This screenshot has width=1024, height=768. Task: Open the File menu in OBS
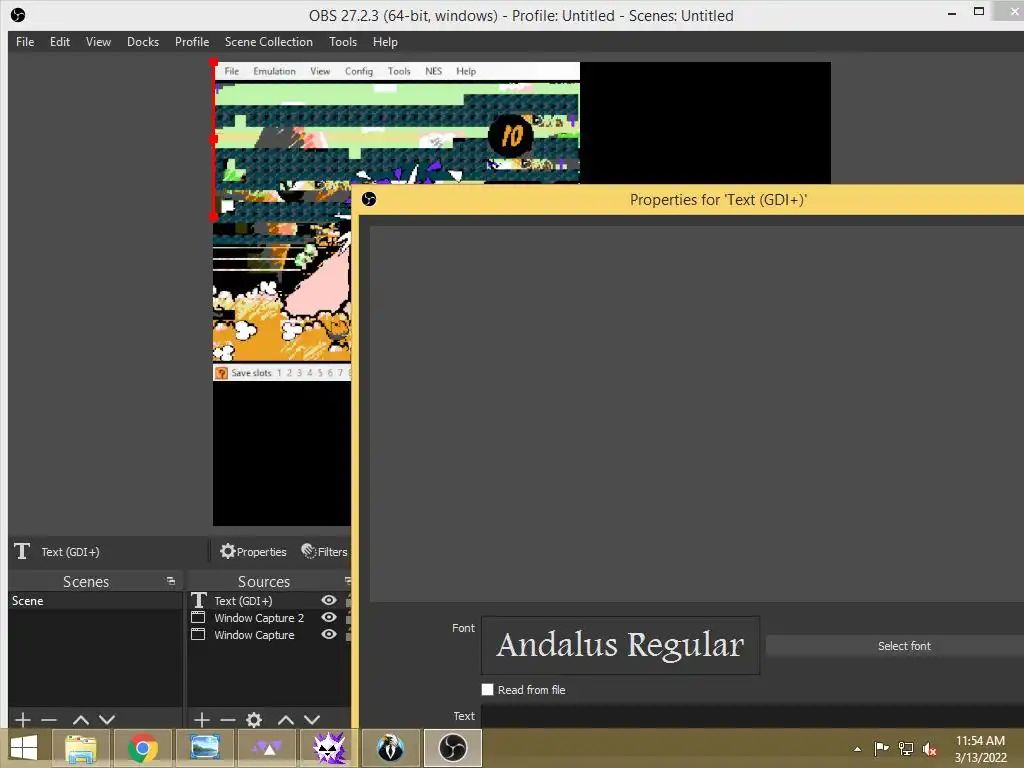25,42
